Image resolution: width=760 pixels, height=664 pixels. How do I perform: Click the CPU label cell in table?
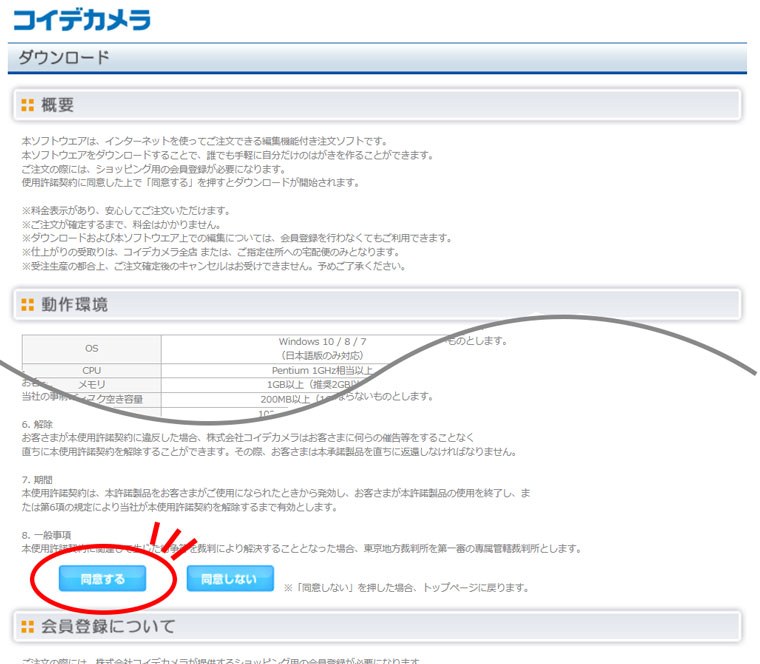click(x=92, y=370)
